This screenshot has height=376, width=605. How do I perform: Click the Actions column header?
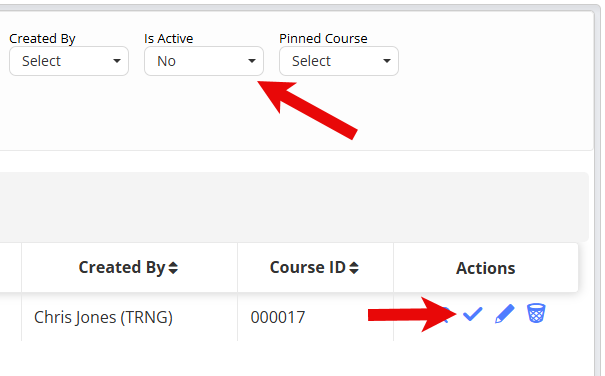coord(486,268)
